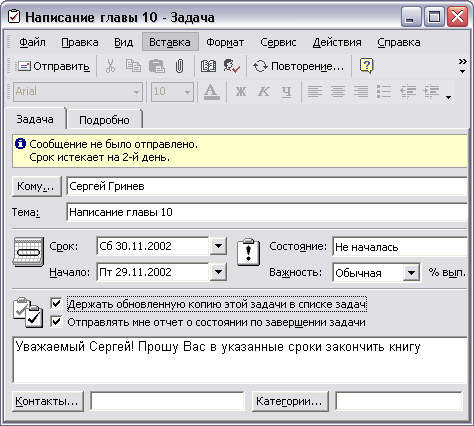Switch to the Подробно tab
Image resolution: width=474 pixels, height=426 pixels.
104,120
